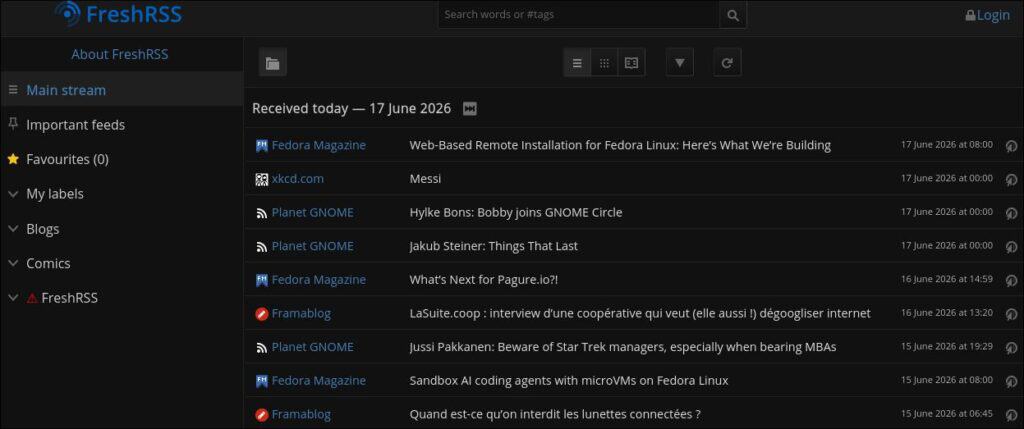This screenshot has width=1024, height=429.
Task: Click the Favourites star icon
Action: [x=12, y=159]
